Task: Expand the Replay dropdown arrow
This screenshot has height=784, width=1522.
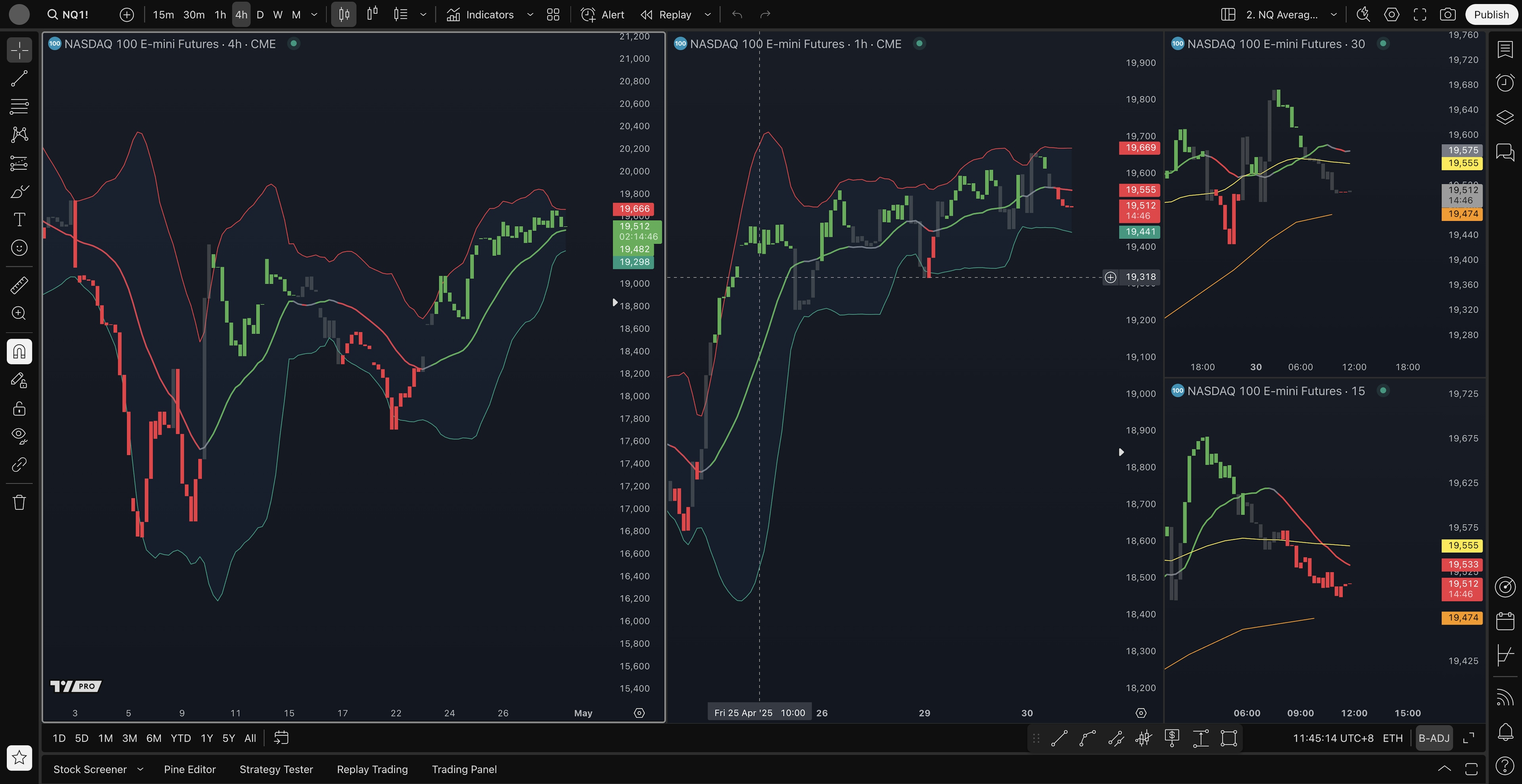Action: [708, 15]
